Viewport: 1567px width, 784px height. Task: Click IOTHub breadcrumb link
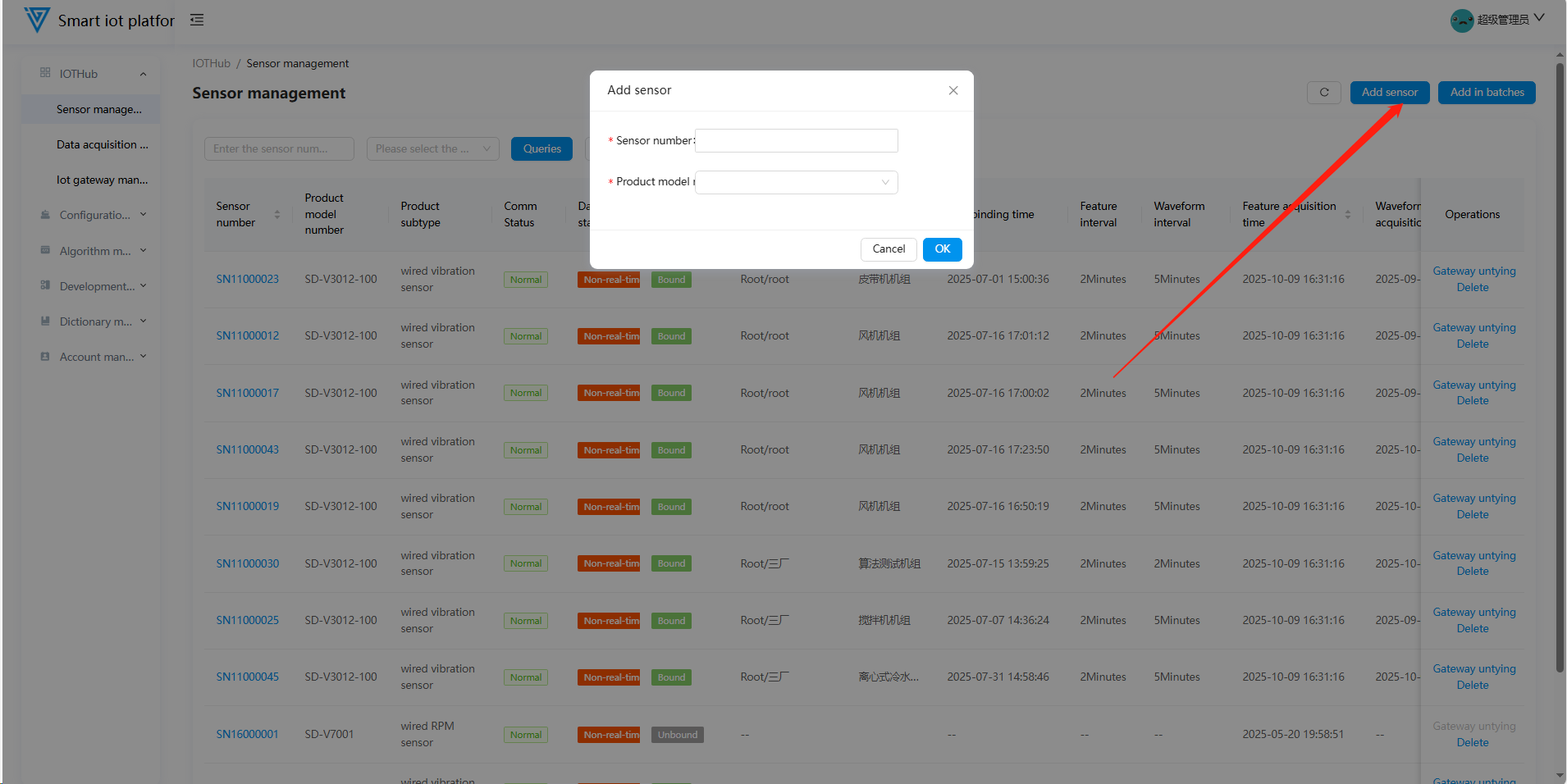point(211,63)
